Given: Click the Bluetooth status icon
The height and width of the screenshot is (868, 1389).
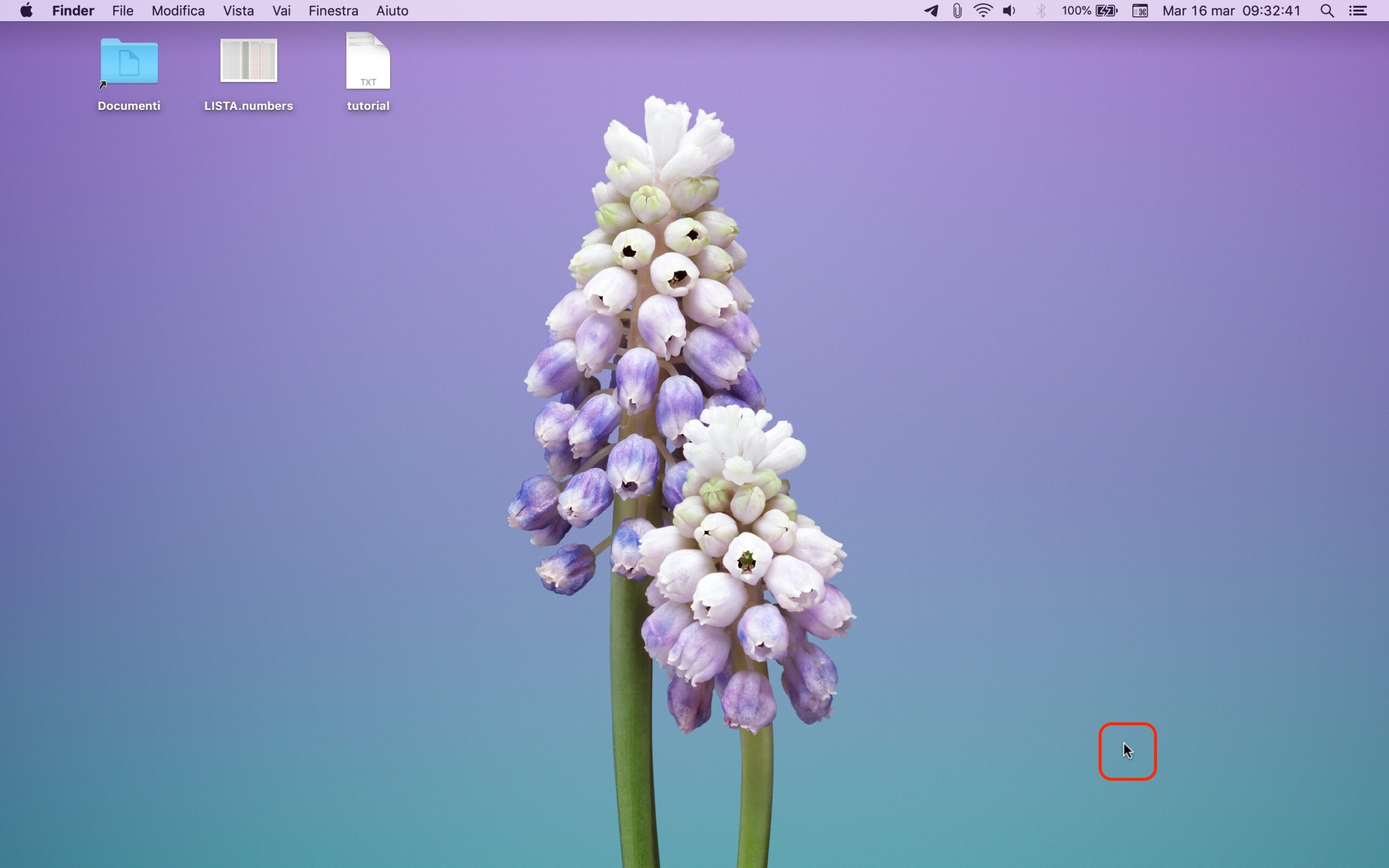Looking at the screenshot, I should 1041,11.
